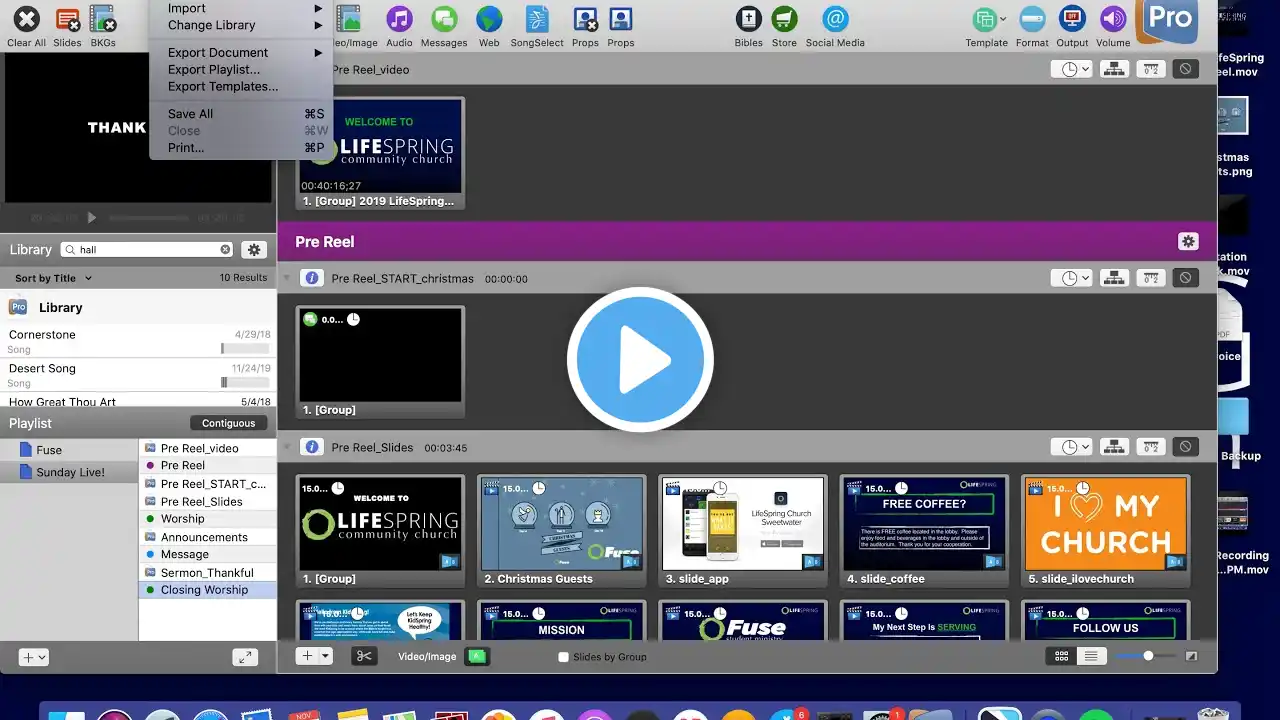Click the Library search field
This screenshot has height=720, width=1280.
147,250
